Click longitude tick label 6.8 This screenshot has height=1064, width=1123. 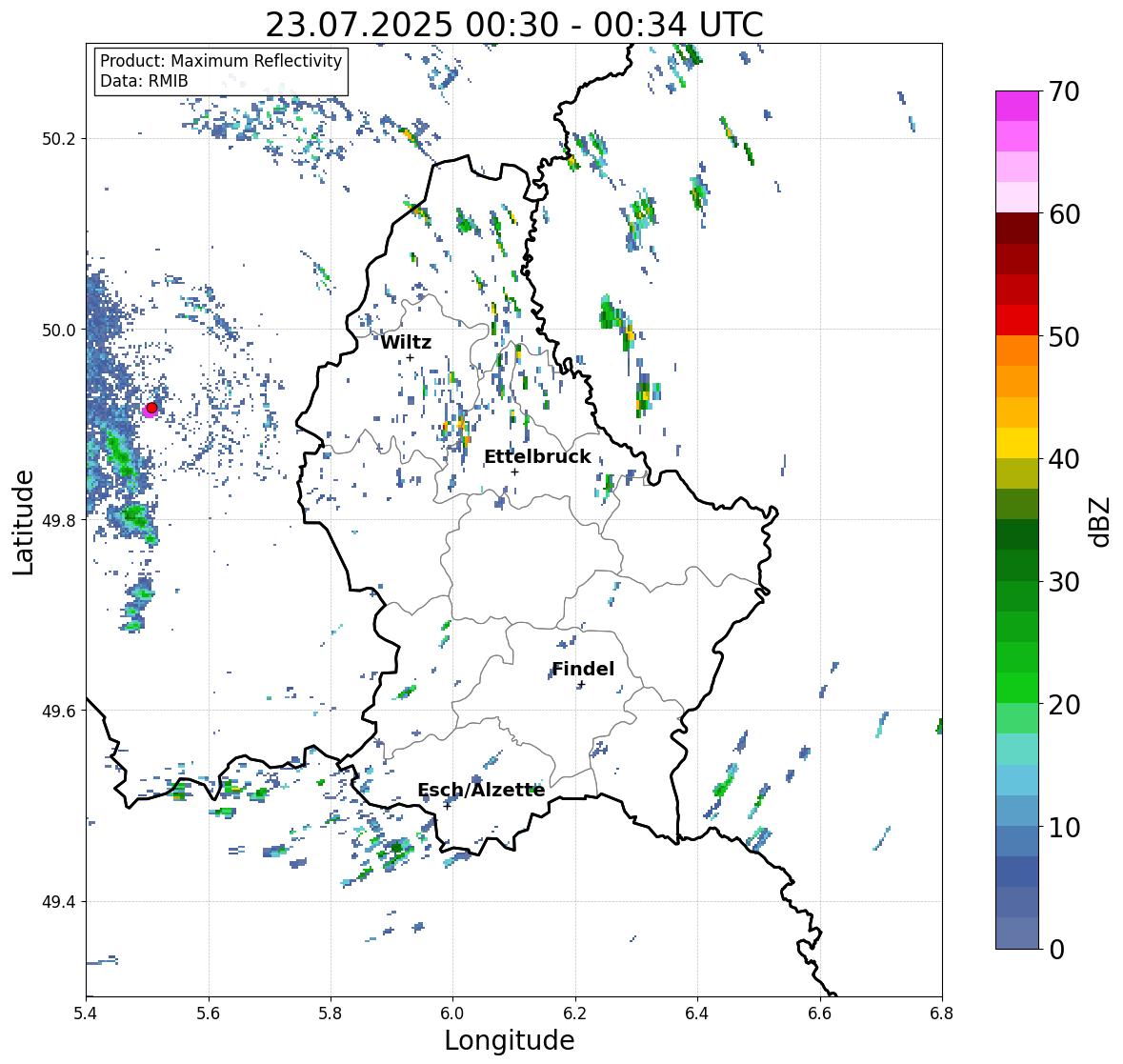(942, 1014)
